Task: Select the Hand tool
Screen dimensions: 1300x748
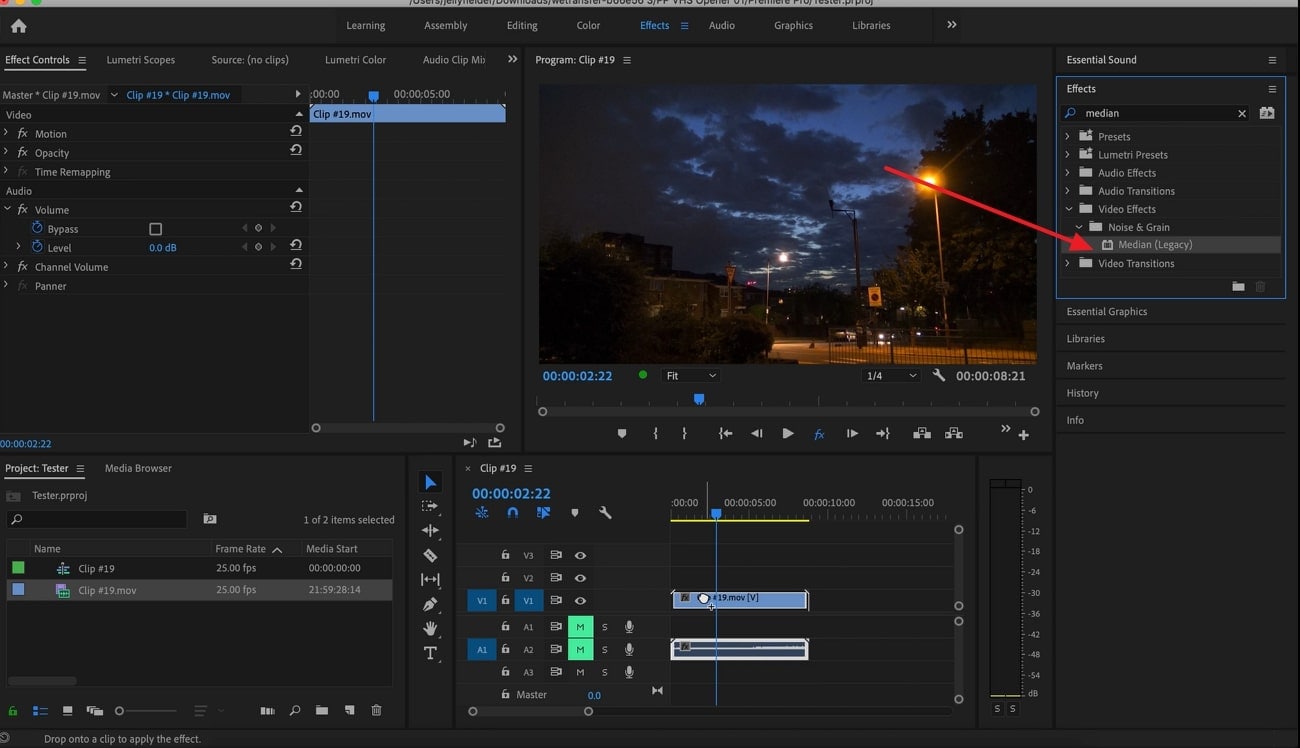Action: (x=431, y=628)
